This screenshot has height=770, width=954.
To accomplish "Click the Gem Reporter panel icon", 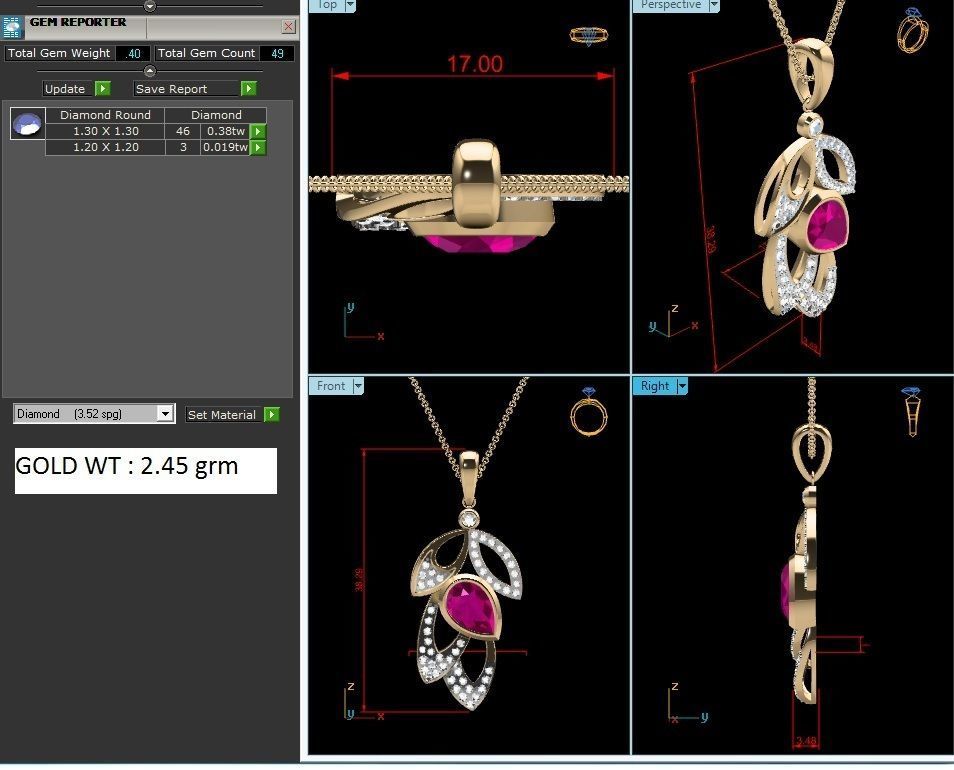I will tap(12, 27).
